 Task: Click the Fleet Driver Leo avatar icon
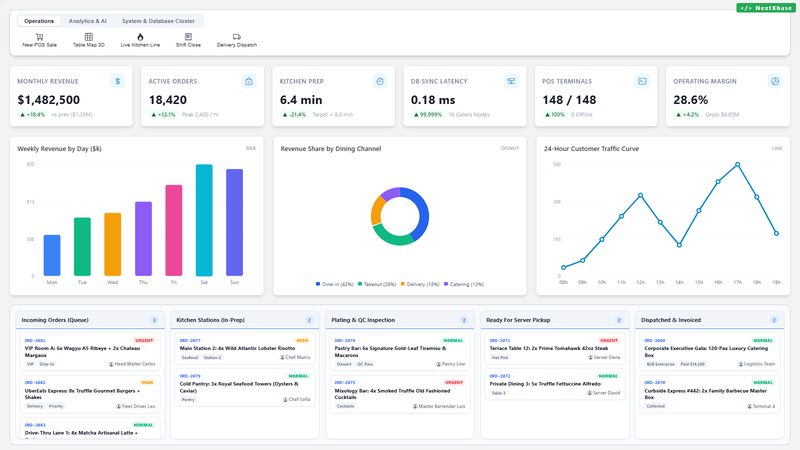click(x=118, y=407)
